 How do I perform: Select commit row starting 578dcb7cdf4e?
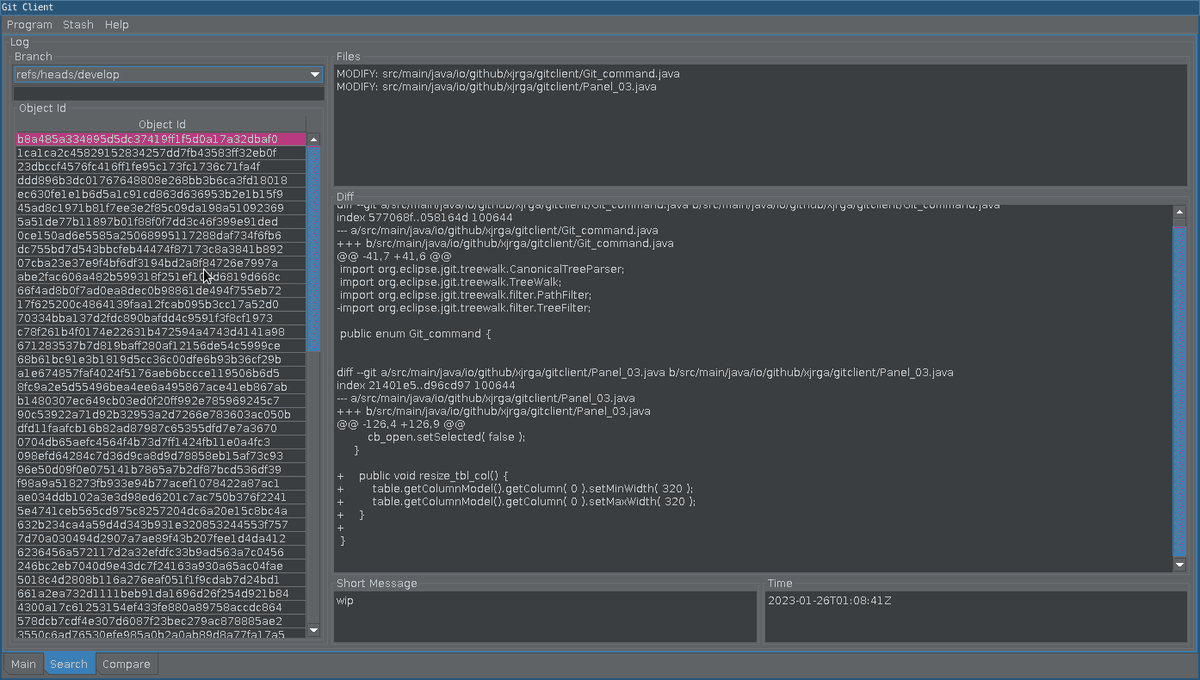(x=161, y=621)
